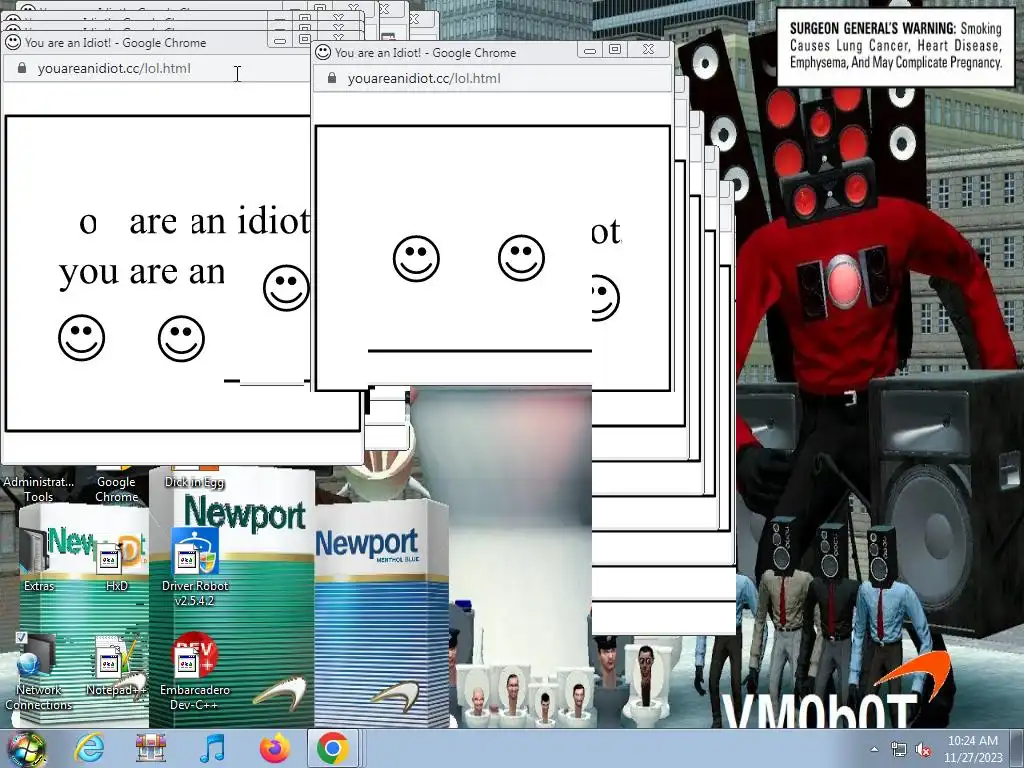This screenshot has width=1024, height=768.
Task: Select the Driver Robot v2.5.4.2 desktop icon
Action: [195, 567]
